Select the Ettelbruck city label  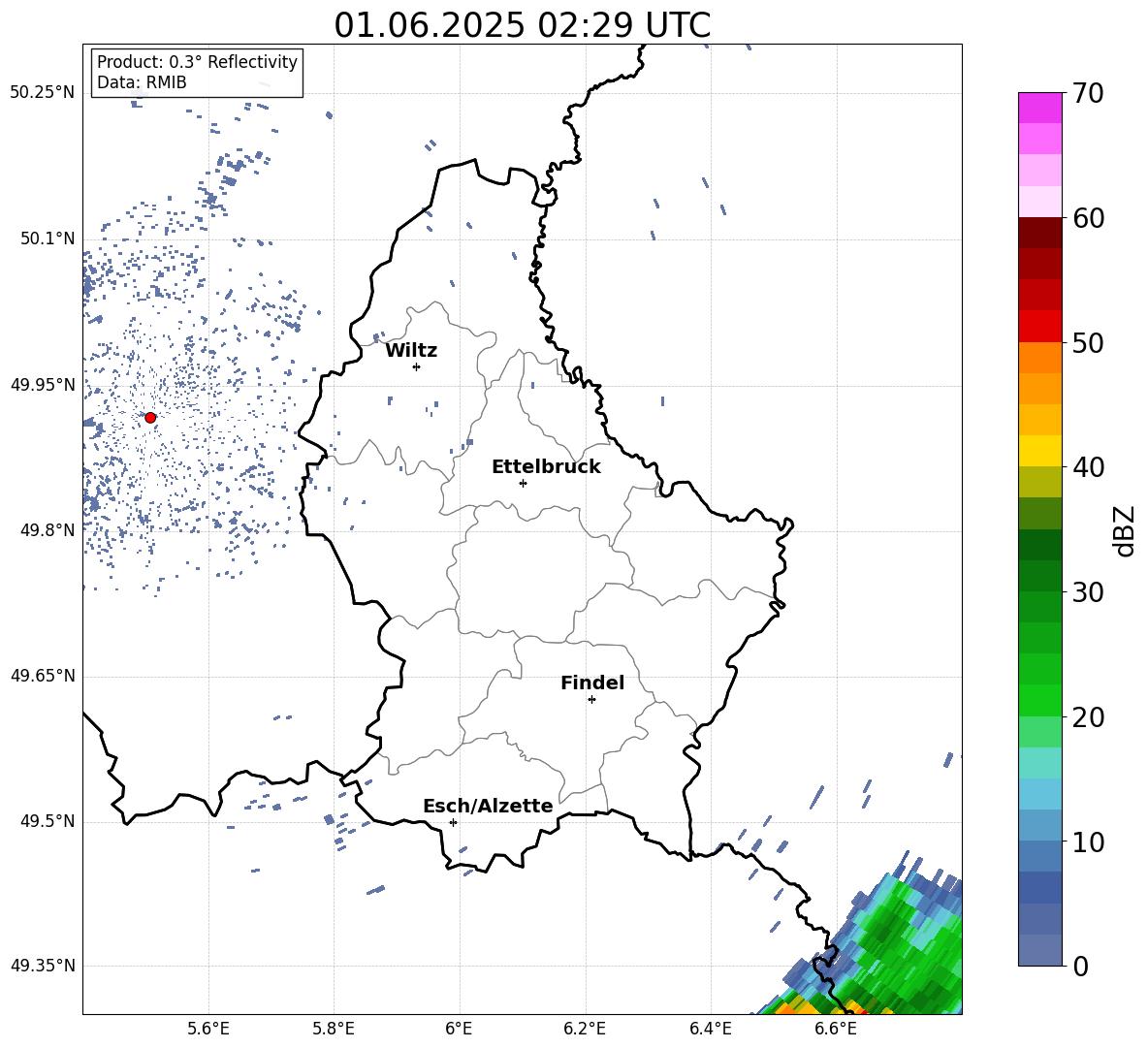click(x=546, y=467)
